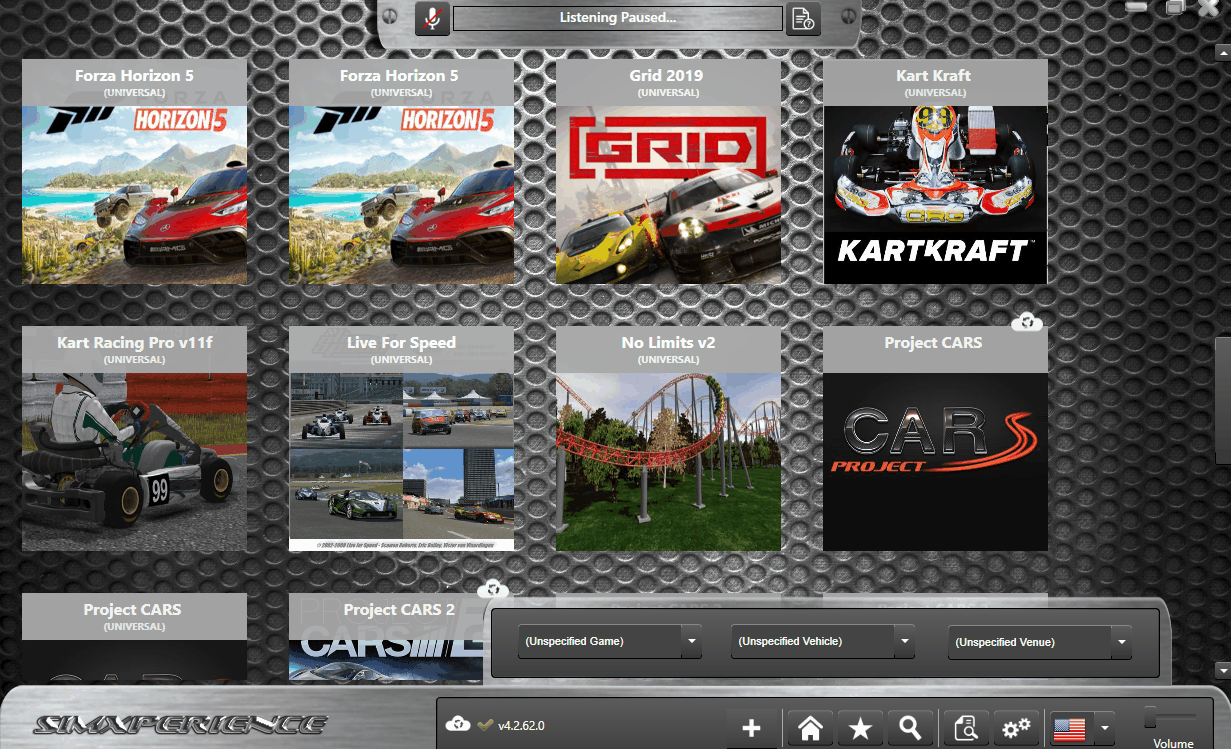
Task: Open the log viewer document-search icon
Action: point(966,729)
